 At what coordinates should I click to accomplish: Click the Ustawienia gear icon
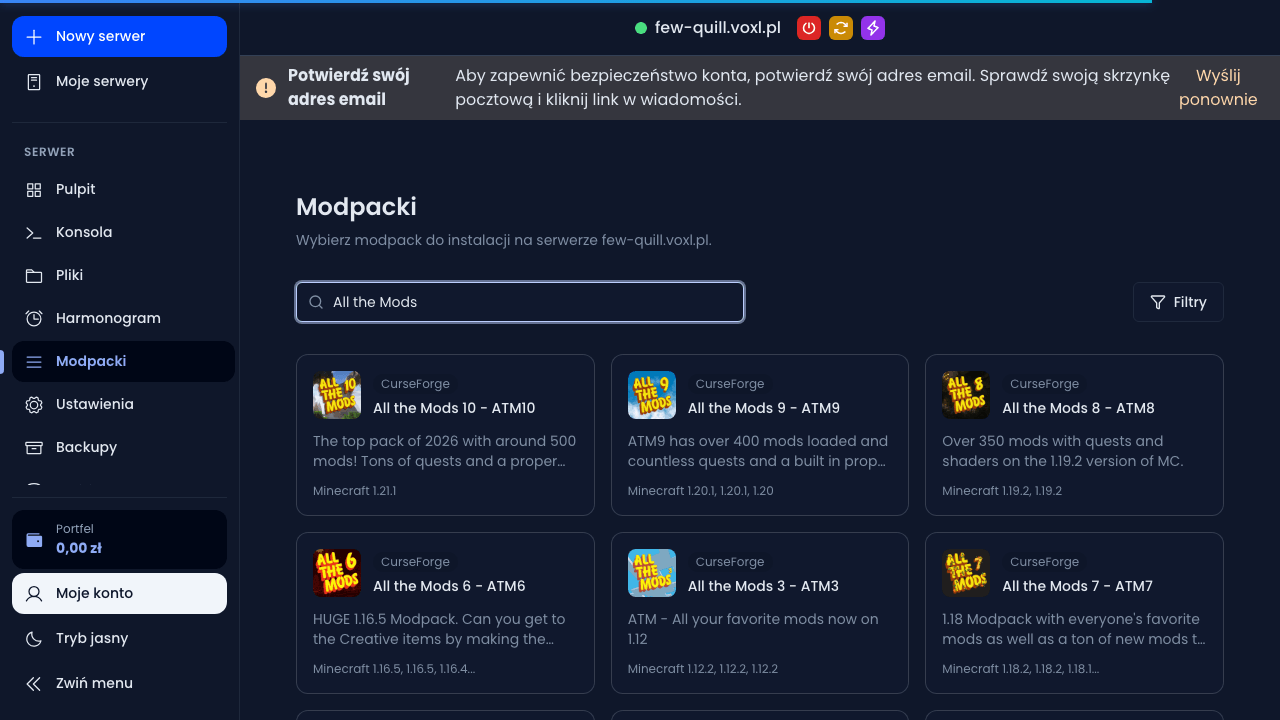(34, 405)
